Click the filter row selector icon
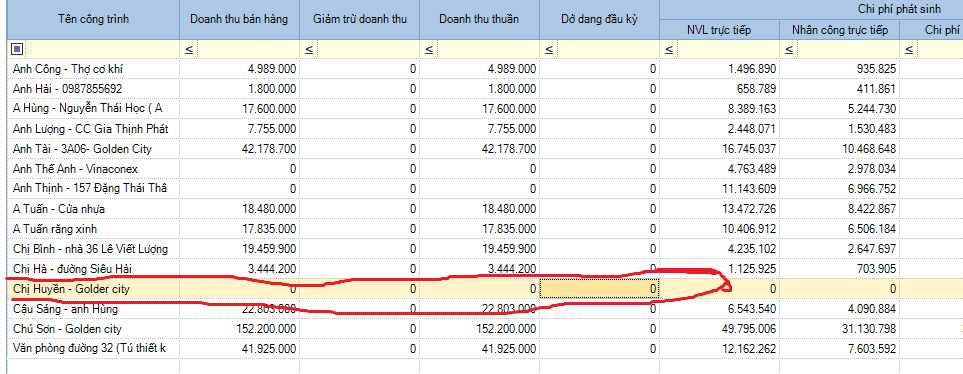Viewport: 963px width, 374px height. pyautogui.click(x=17, y=49)
